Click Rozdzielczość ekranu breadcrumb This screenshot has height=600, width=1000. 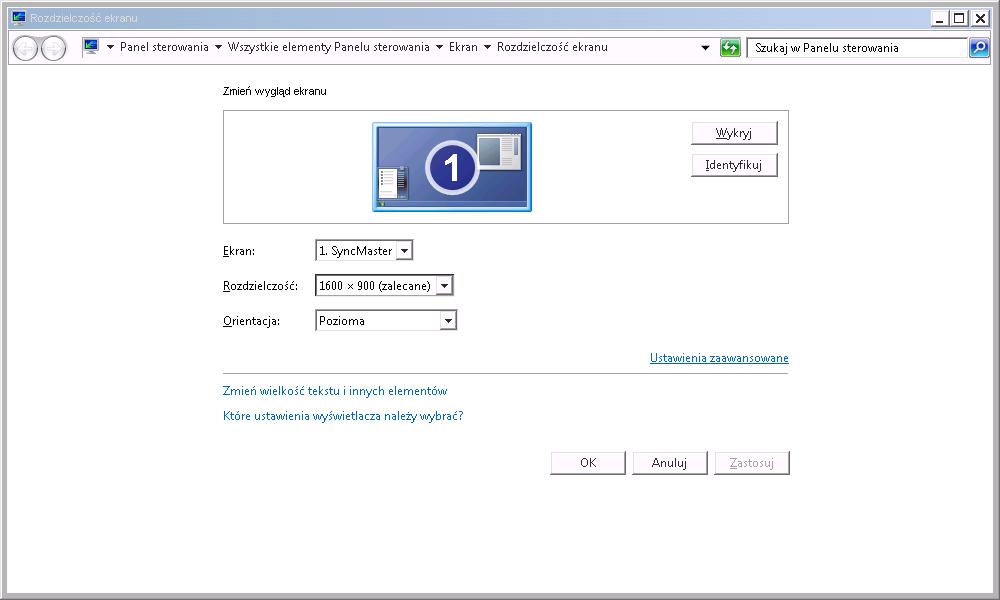point(552,47)
